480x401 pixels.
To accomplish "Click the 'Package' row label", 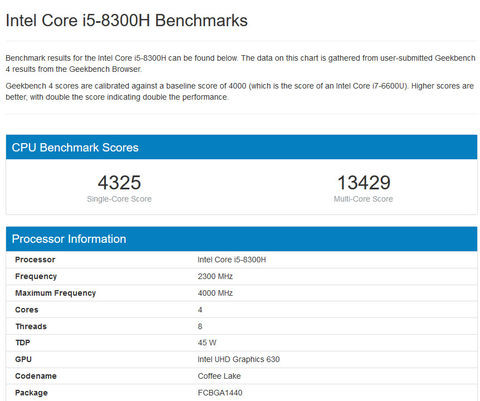I will coord(31,393).
